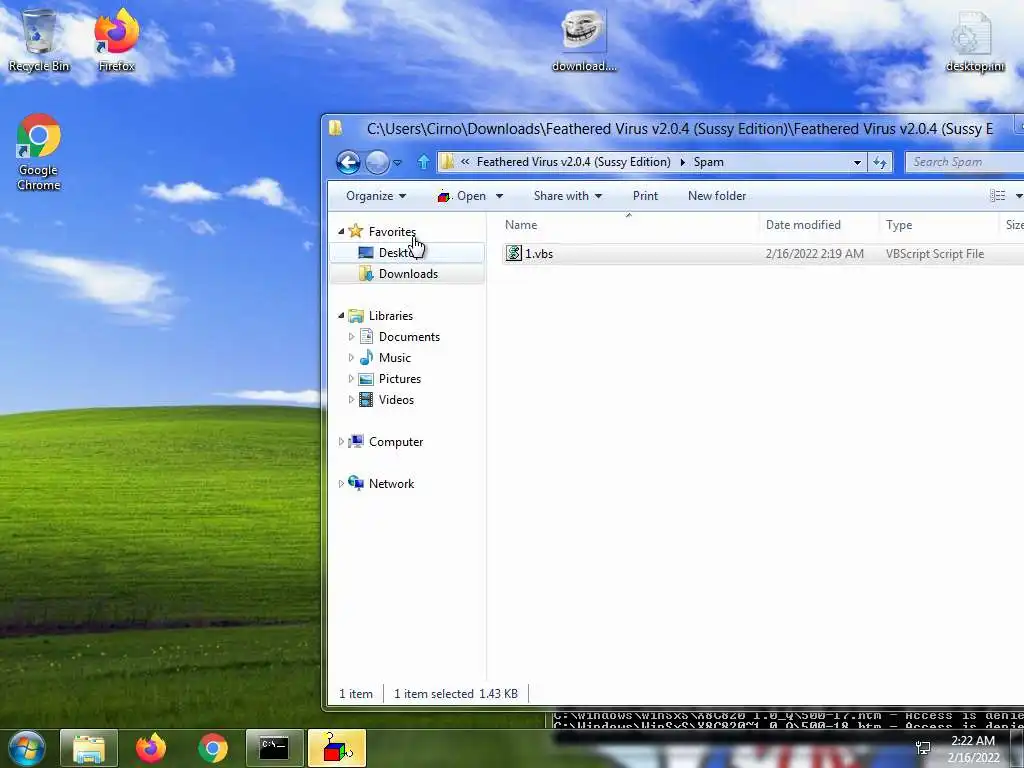
Task: Go back with the Explorer Back arrow
Action: (348, 162)
